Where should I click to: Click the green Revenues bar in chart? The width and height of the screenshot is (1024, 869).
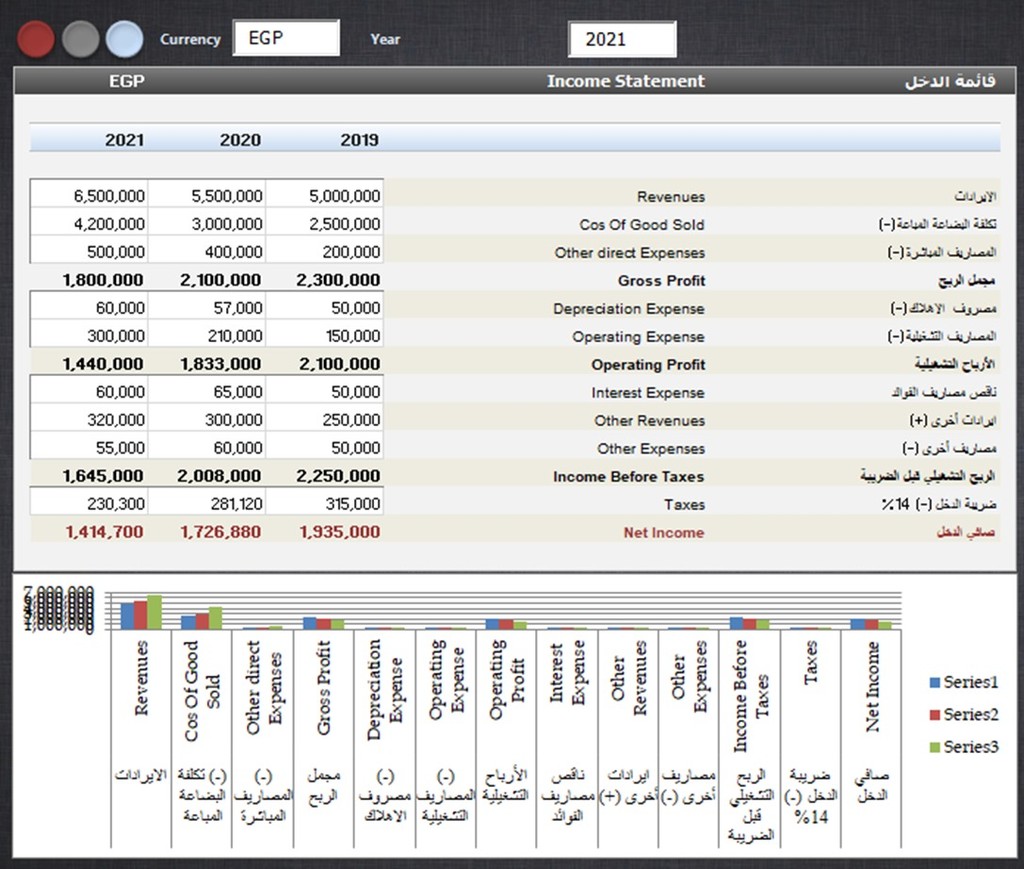point(154,612)
